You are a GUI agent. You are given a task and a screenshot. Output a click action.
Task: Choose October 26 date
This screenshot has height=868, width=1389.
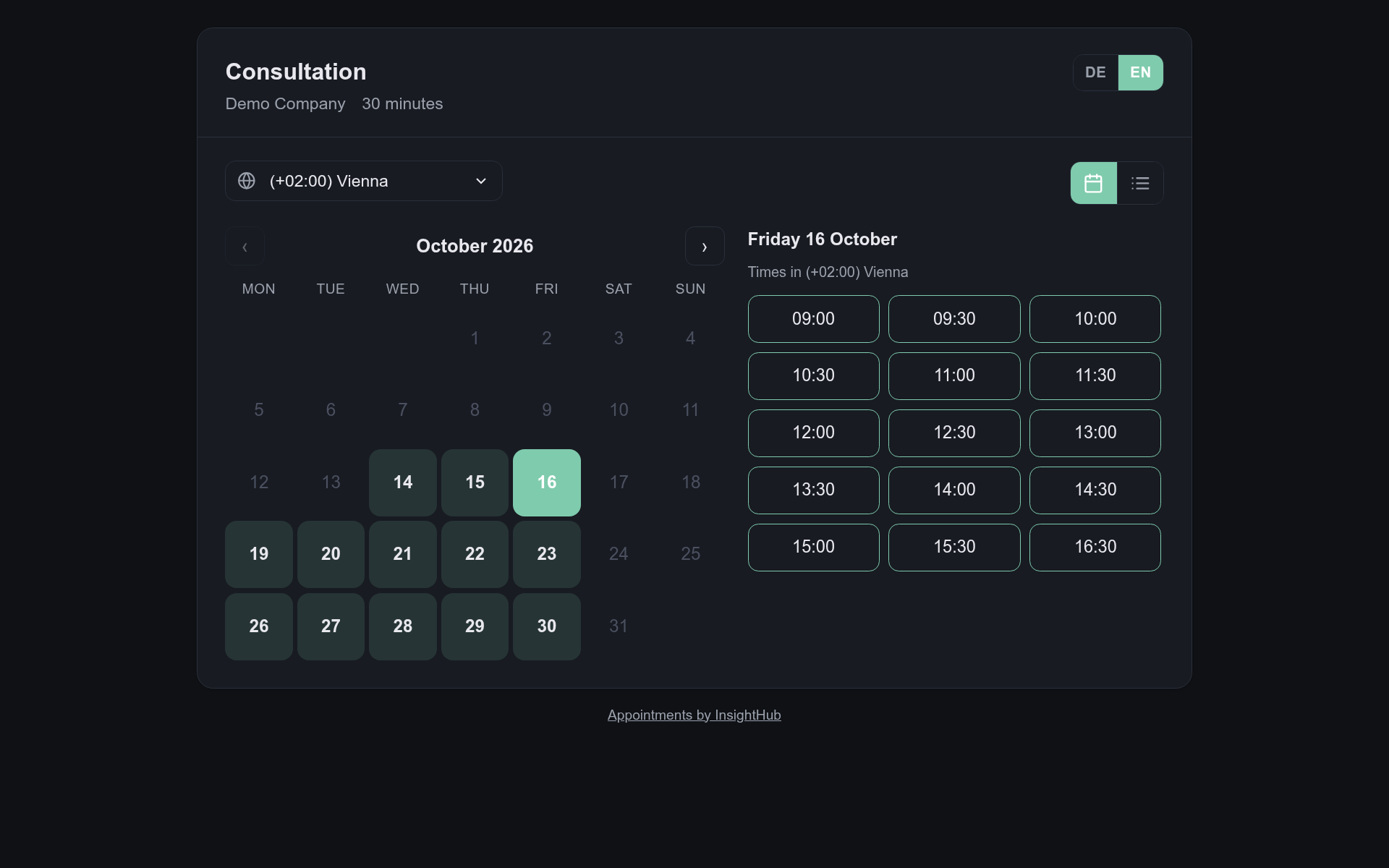[x=259, y=626]
